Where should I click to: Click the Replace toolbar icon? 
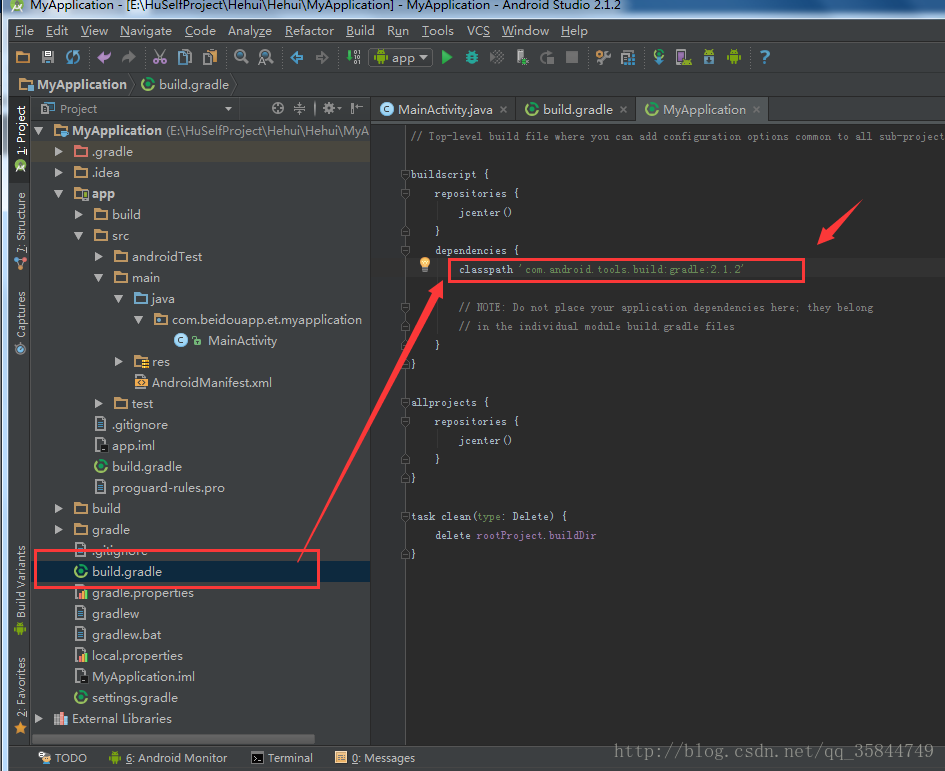[x=265, y=57]
